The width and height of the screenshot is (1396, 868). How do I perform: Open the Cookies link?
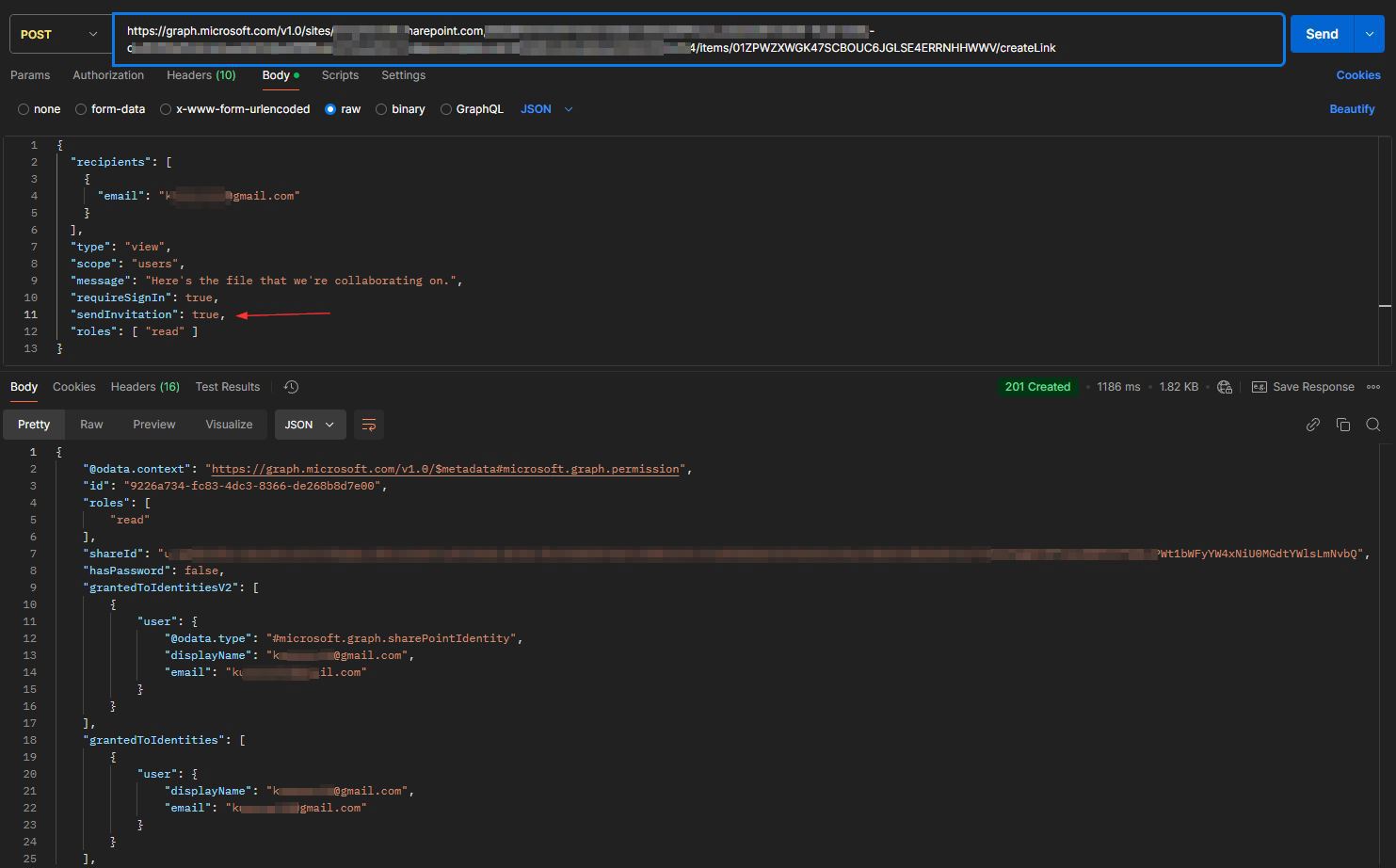tap(1358, 75)
